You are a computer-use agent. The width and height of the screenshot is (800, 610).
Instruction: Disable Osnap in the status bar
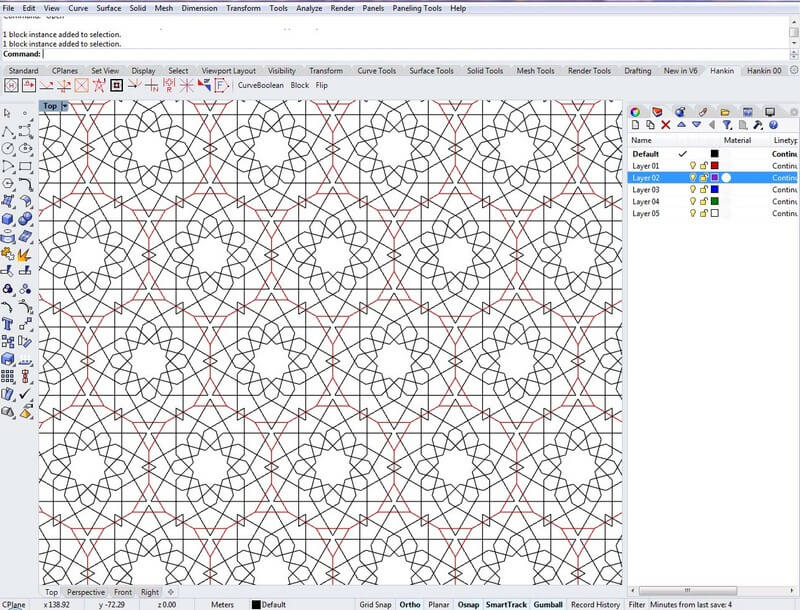pos(467,604)
